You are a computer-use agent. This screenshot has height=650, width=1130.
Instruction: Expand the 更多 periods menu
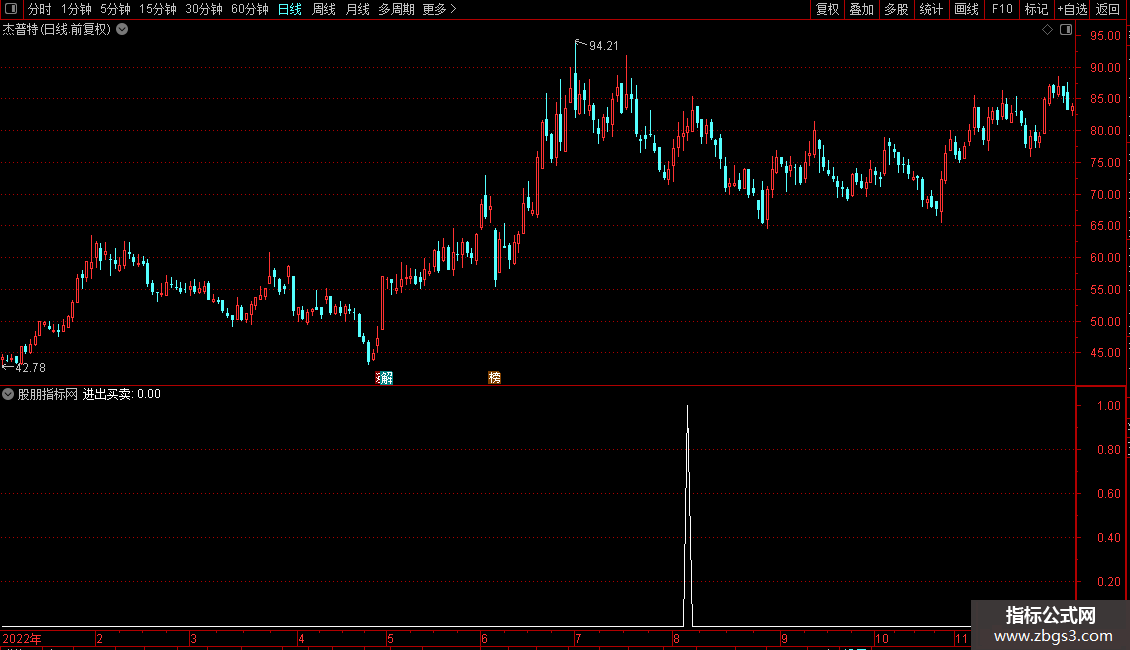click(440, 9)
